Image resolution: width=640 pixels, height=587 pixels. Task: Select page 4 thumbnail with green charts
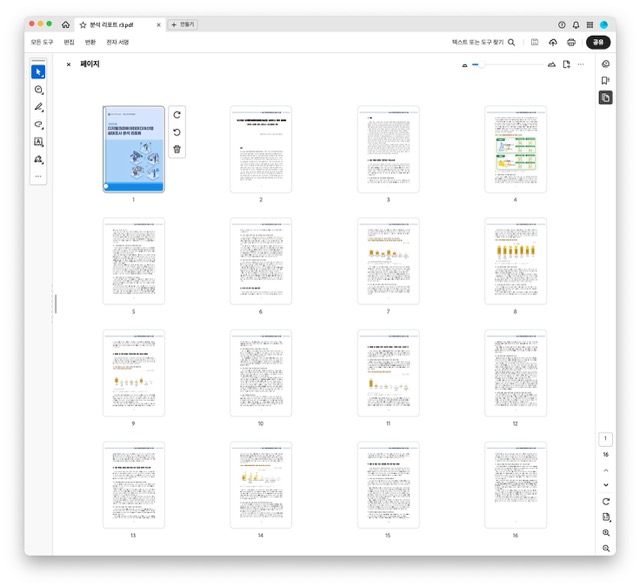click(x=516, y=149)
